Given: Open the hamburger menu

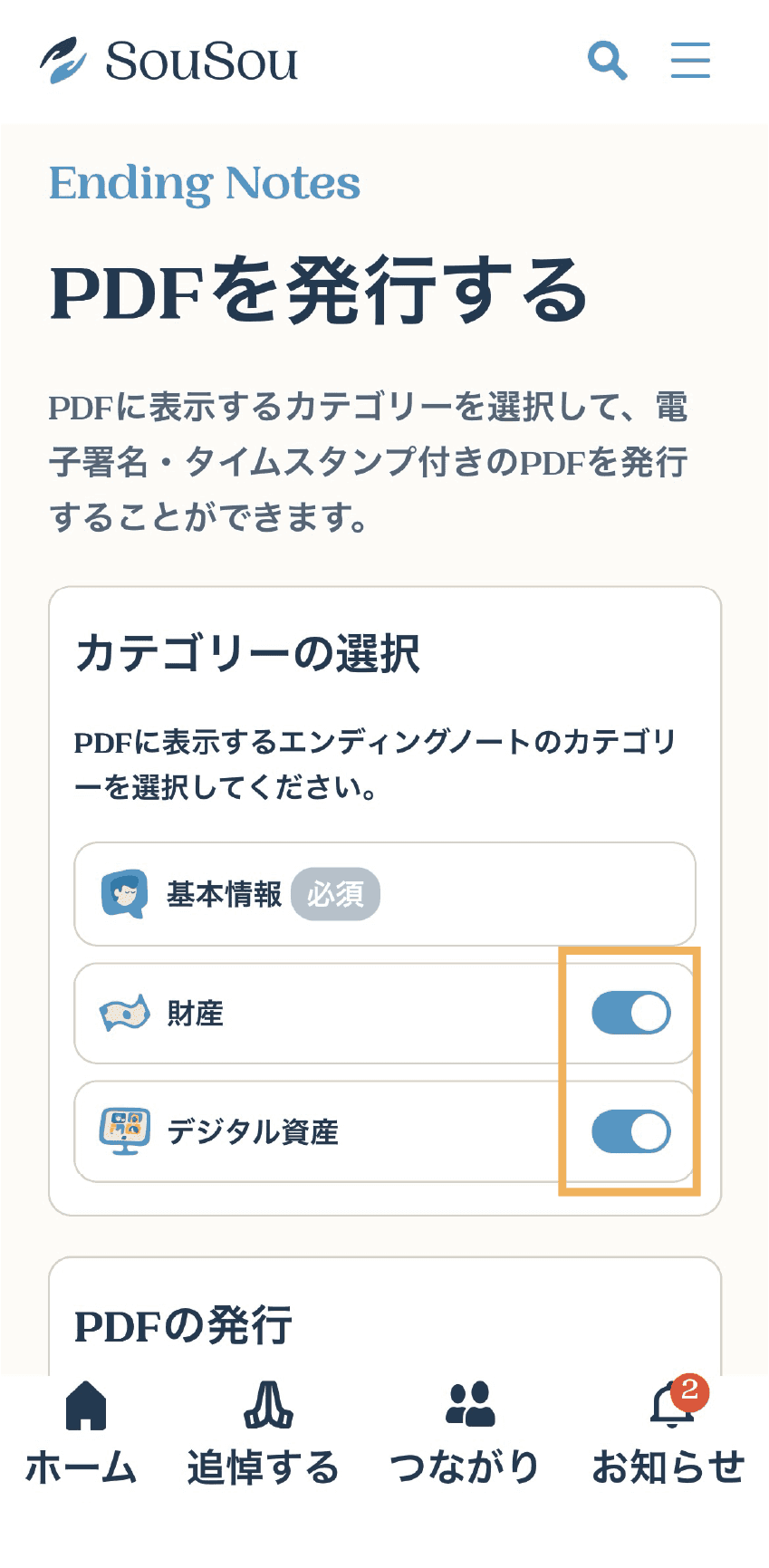Looking at the screenshot, I should coord(690,61).
